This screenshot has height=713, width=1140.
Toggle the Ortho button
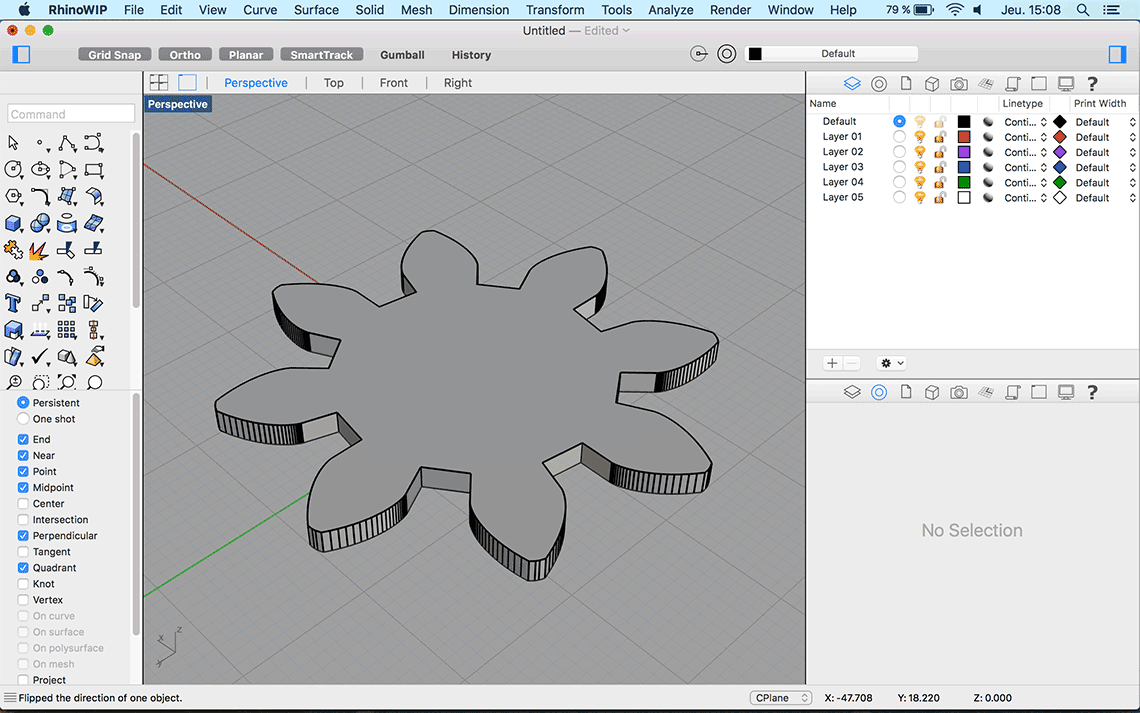(185, 55)
